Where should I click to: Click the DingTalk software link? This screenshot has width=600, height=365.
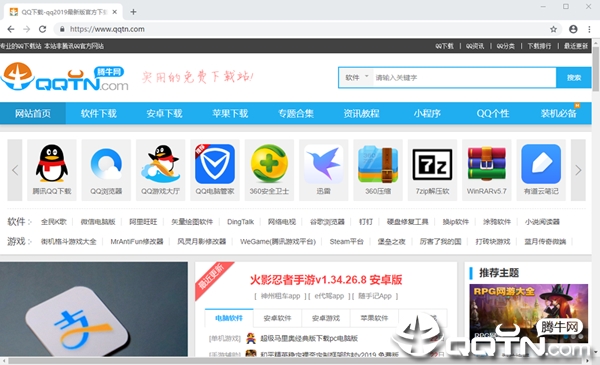240,222
